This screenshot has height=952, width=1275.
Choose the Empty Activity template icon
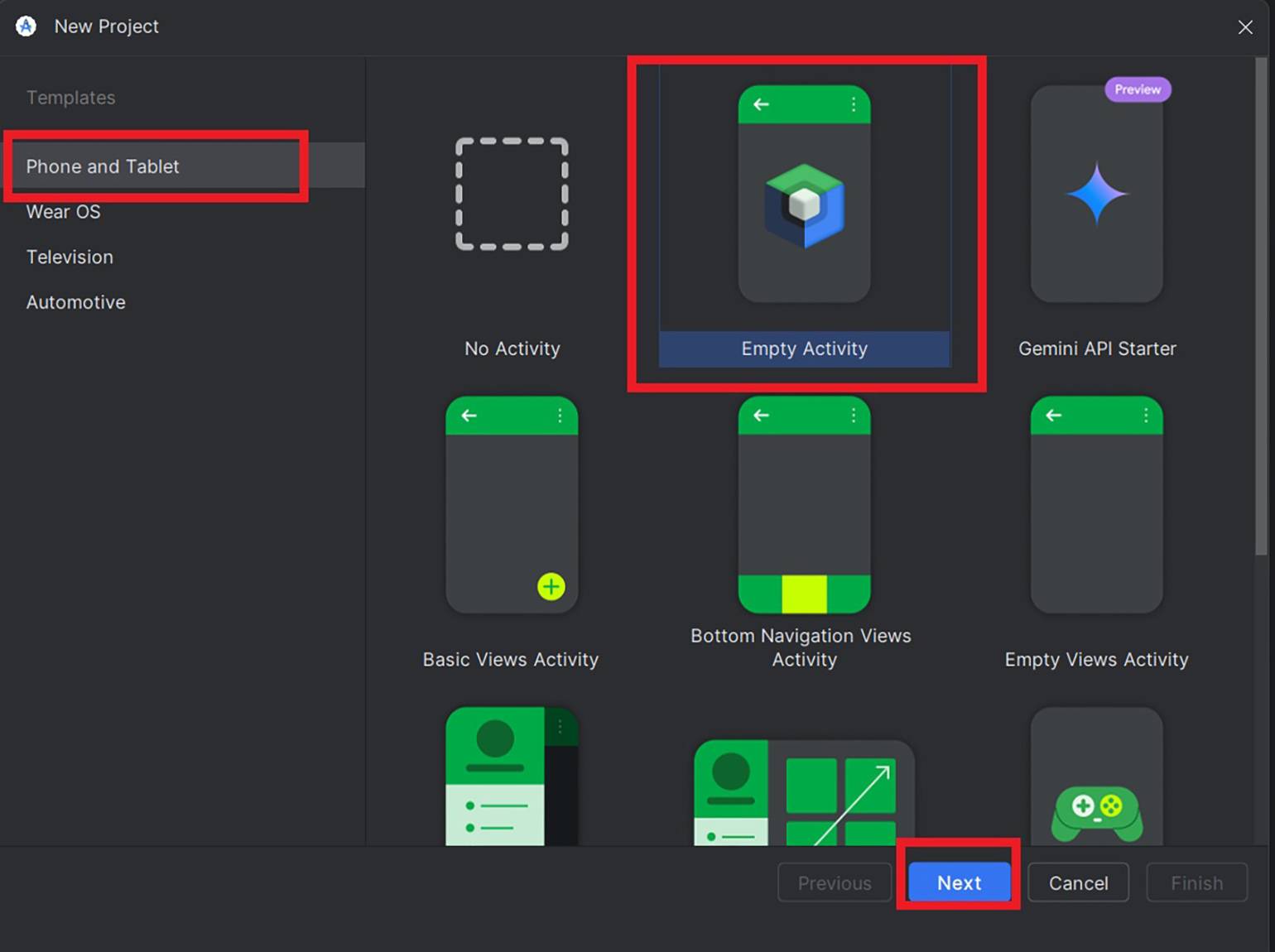pos(804,194)
